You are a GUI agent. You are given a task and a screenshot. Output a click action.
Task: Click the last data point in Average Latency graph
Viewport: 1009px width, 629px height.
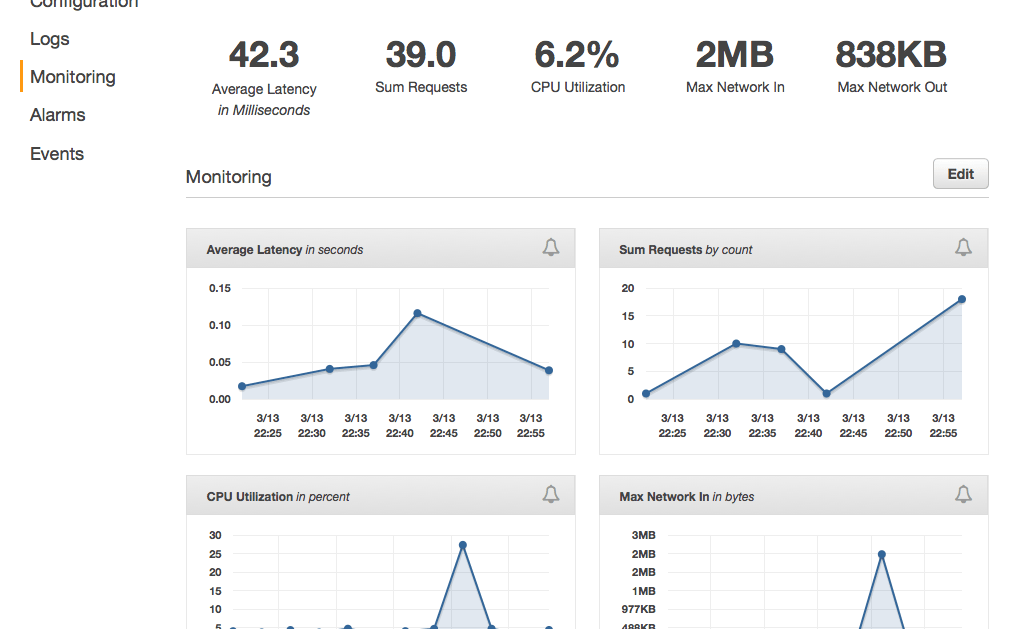549,370
